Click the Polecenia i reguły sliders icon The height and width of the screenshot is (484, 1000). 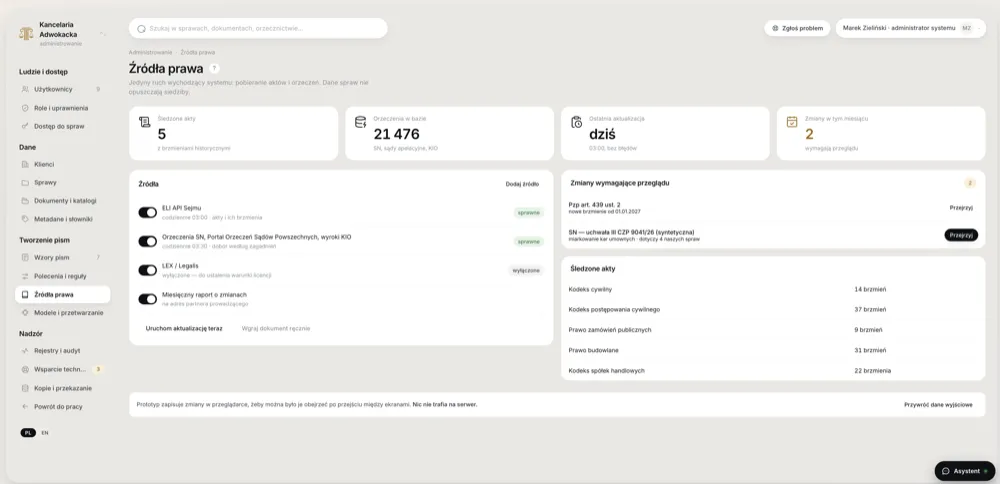coord(26,276)
